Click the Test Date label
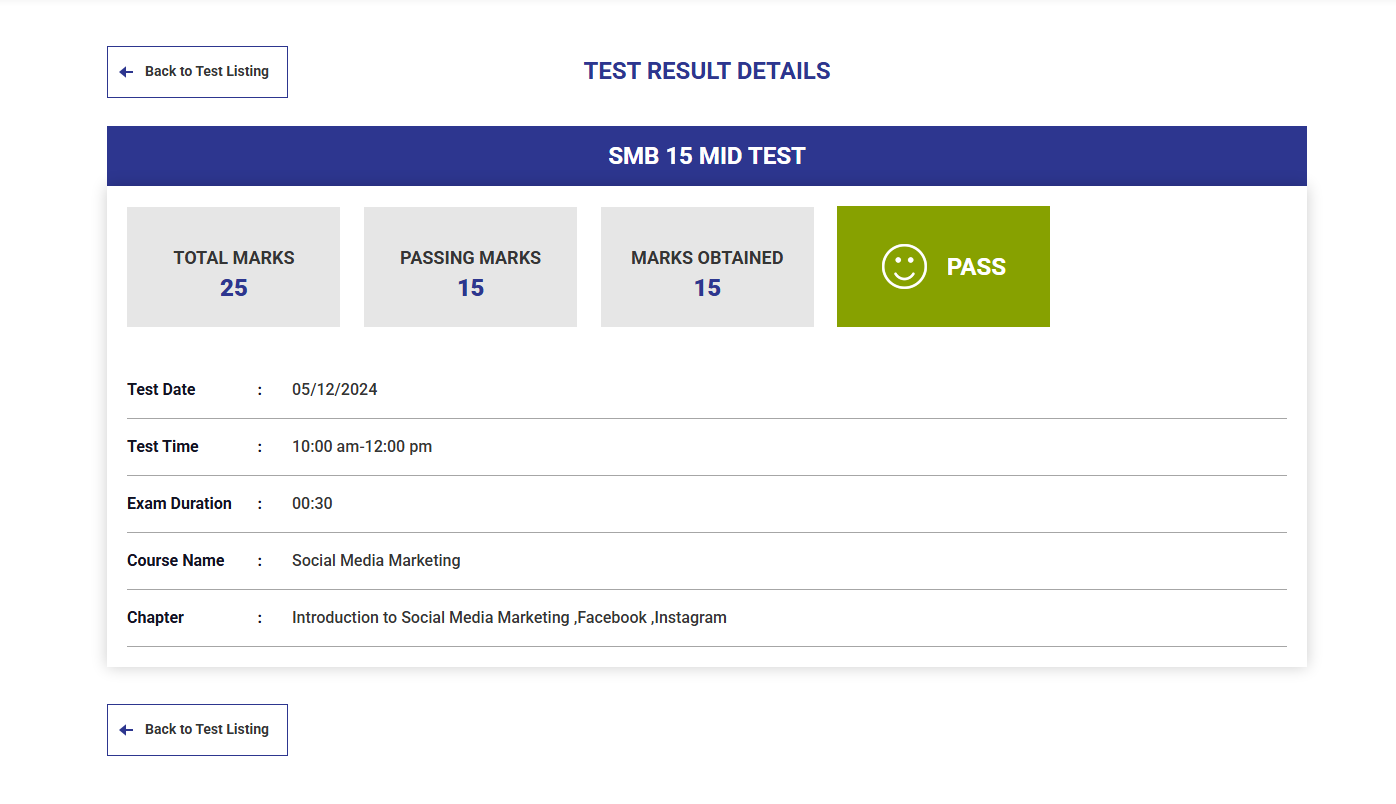The image size is (1396, 804). point(161,390)
